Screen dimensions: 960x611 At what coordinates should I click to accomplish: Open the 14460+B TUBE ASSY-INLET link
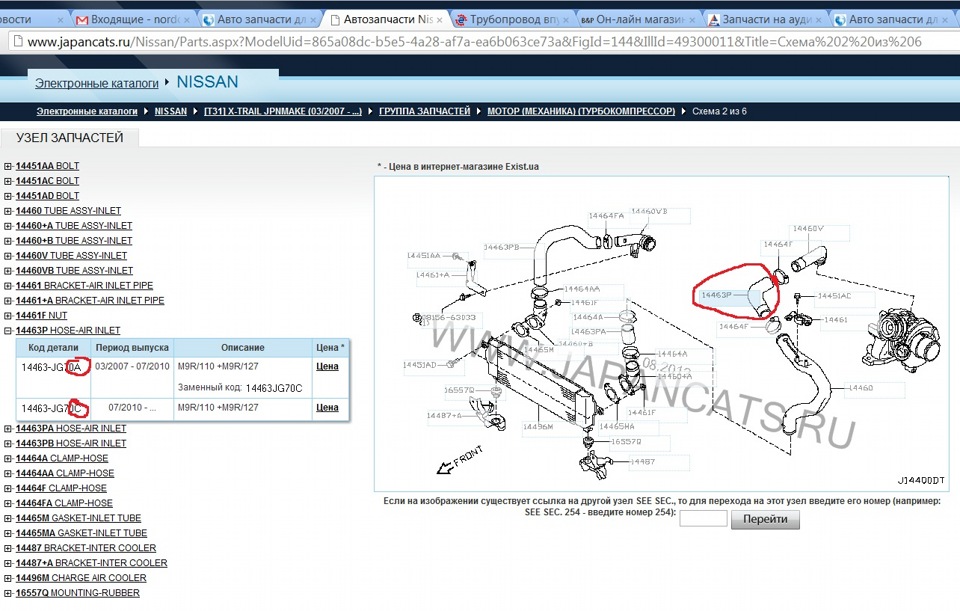click(73, 241)
